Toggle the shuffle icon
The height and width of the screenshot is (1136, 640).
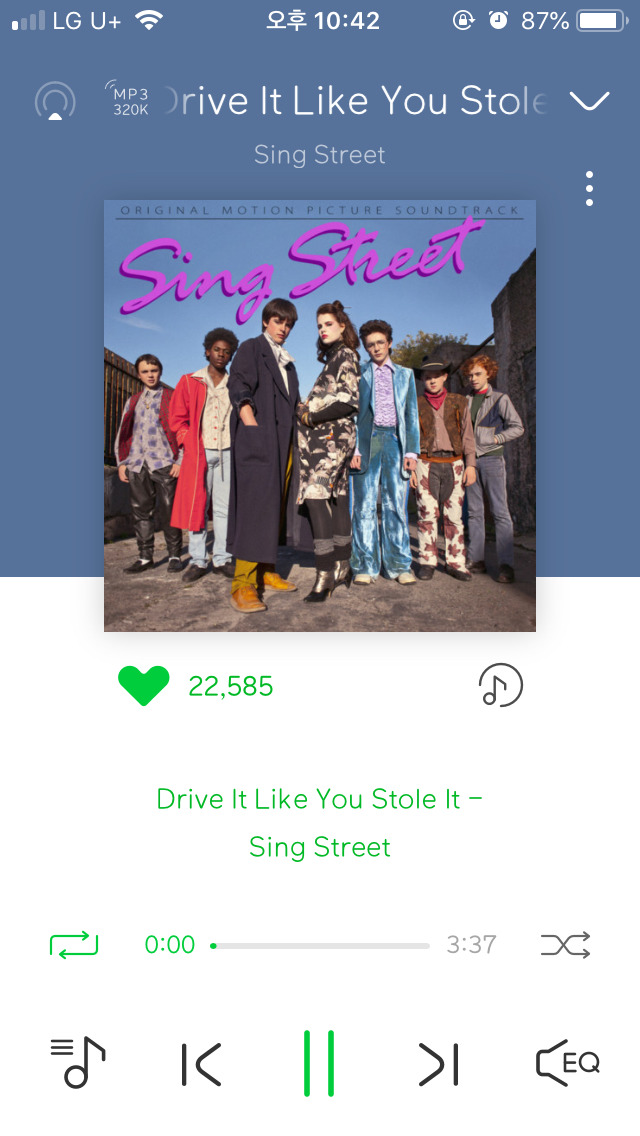point(565,945)
